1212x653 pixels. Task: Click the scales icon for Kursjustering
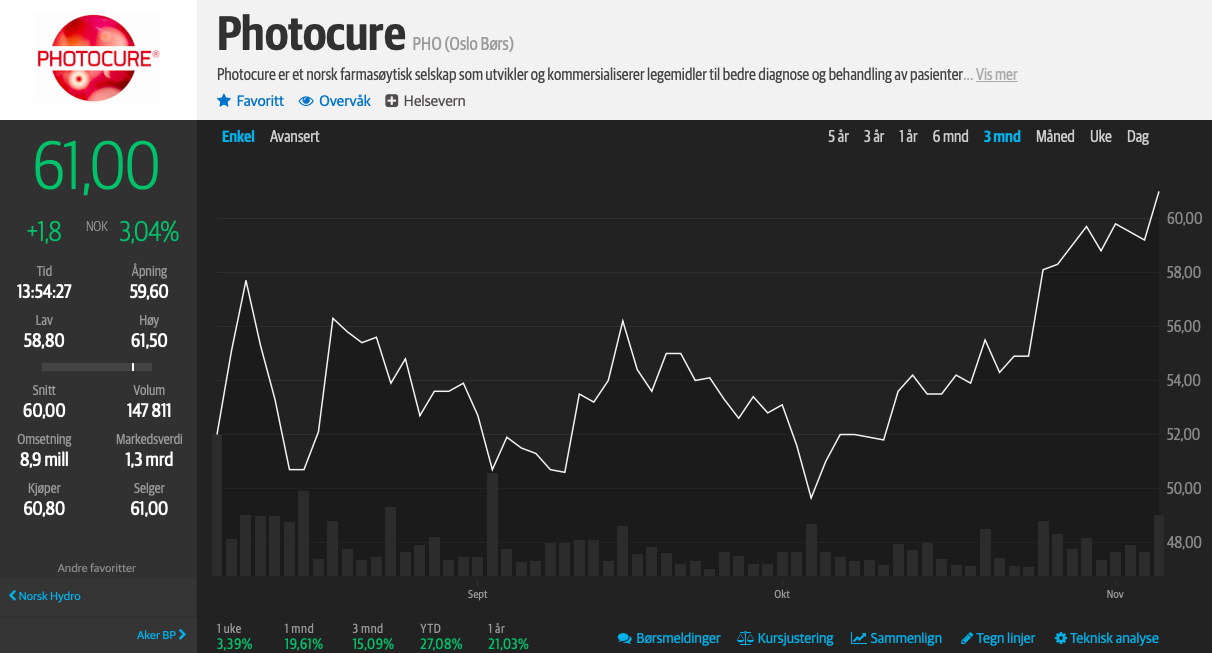[x=745, y=638]
